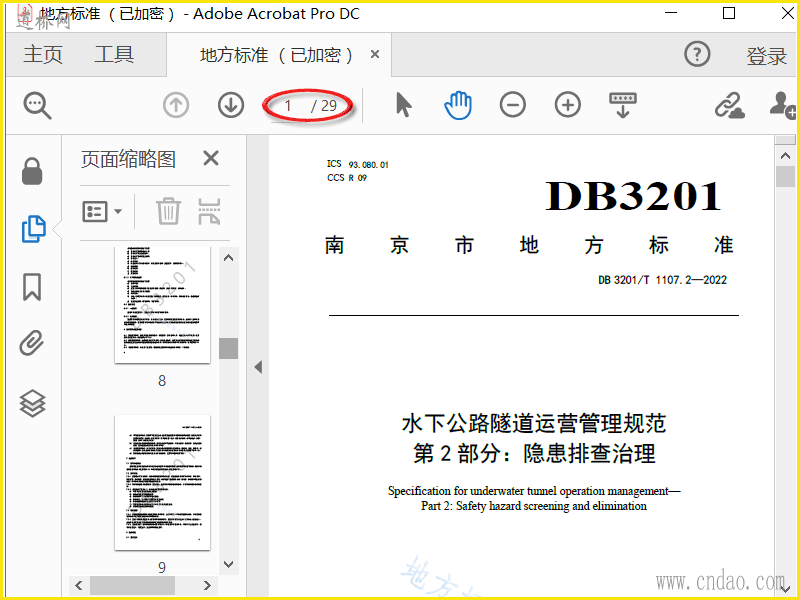Click the thumbnail panel page tool icon

tap(209, 211)
